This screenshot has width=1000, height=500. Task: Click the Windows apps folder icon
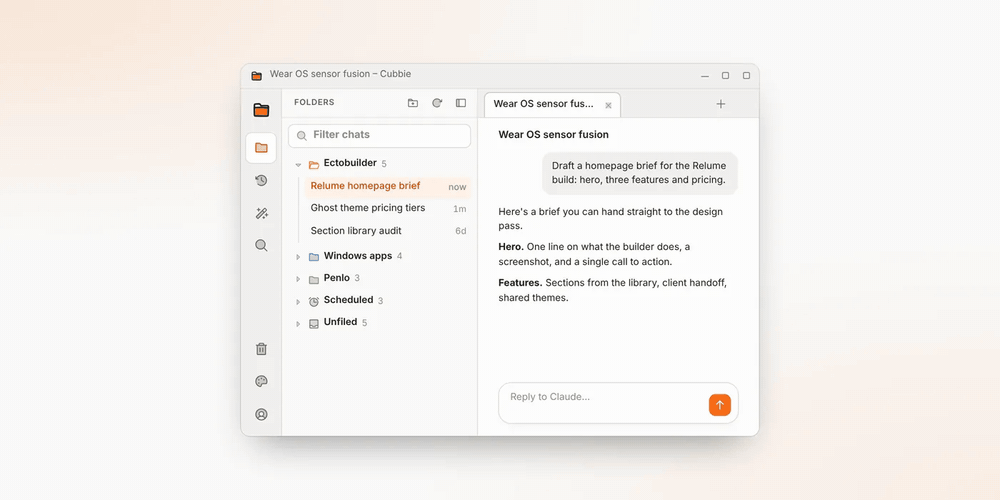click(x=314, y=256)
